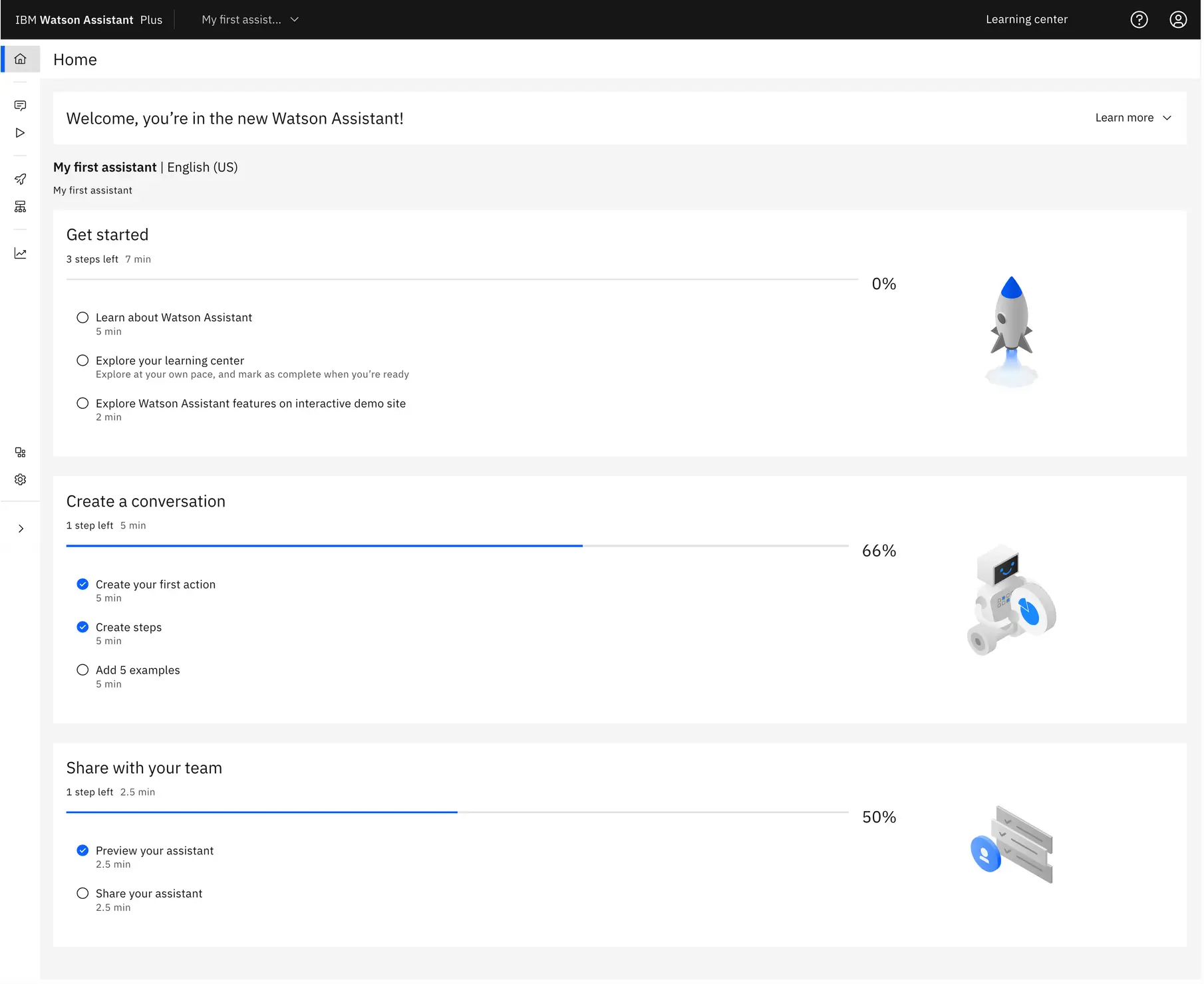Mark Explore your learning center complete
Screen dimensions: 1204x984
[x=82, y=360]
